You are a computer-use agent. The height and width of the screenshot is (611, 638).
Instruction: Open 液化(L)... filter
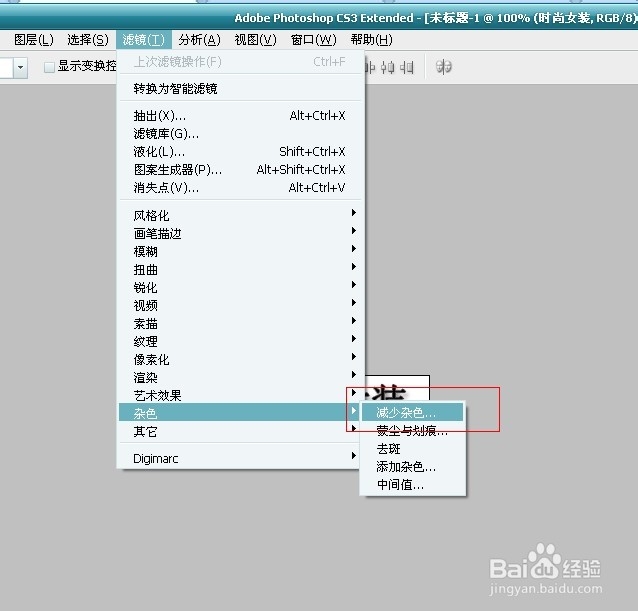click(239, 152)
